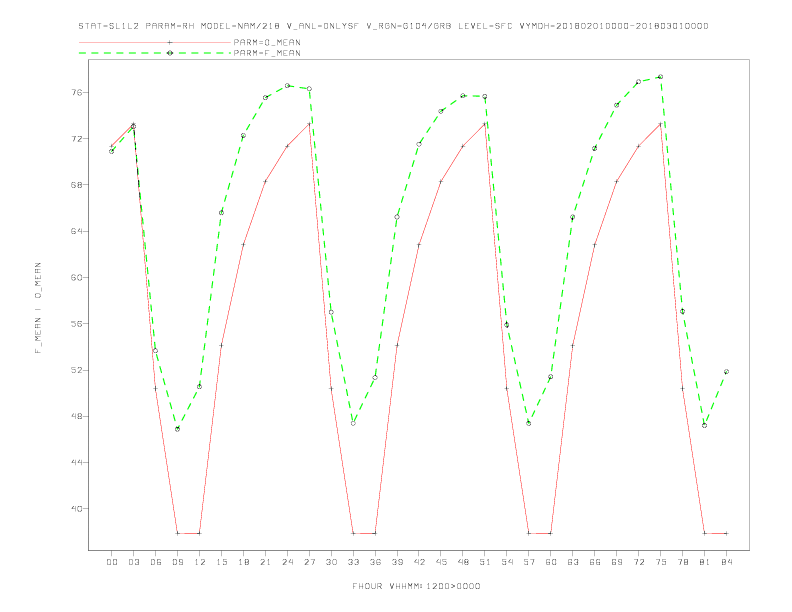Click the x-axis tick label 42

(x=419, y=562)
